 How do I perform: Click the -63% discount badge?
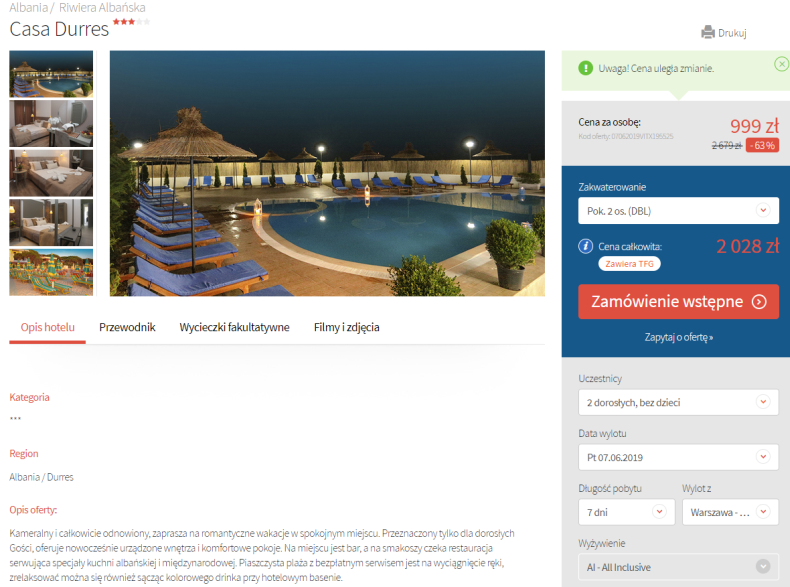pyautogui.click(x=762, y=145)
